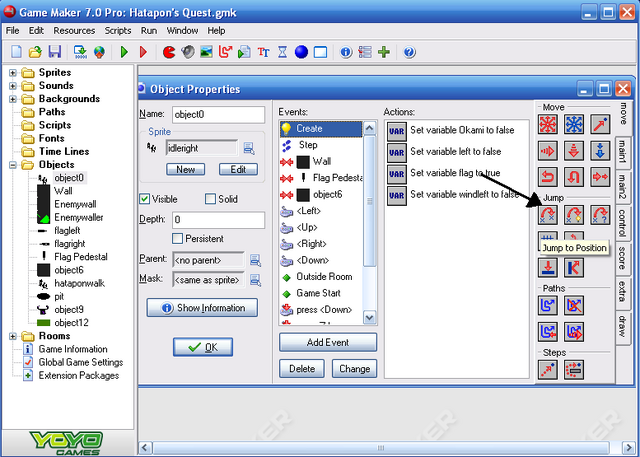Click the Delete event button
Screen dimensions: 640x457
[302, 368]
